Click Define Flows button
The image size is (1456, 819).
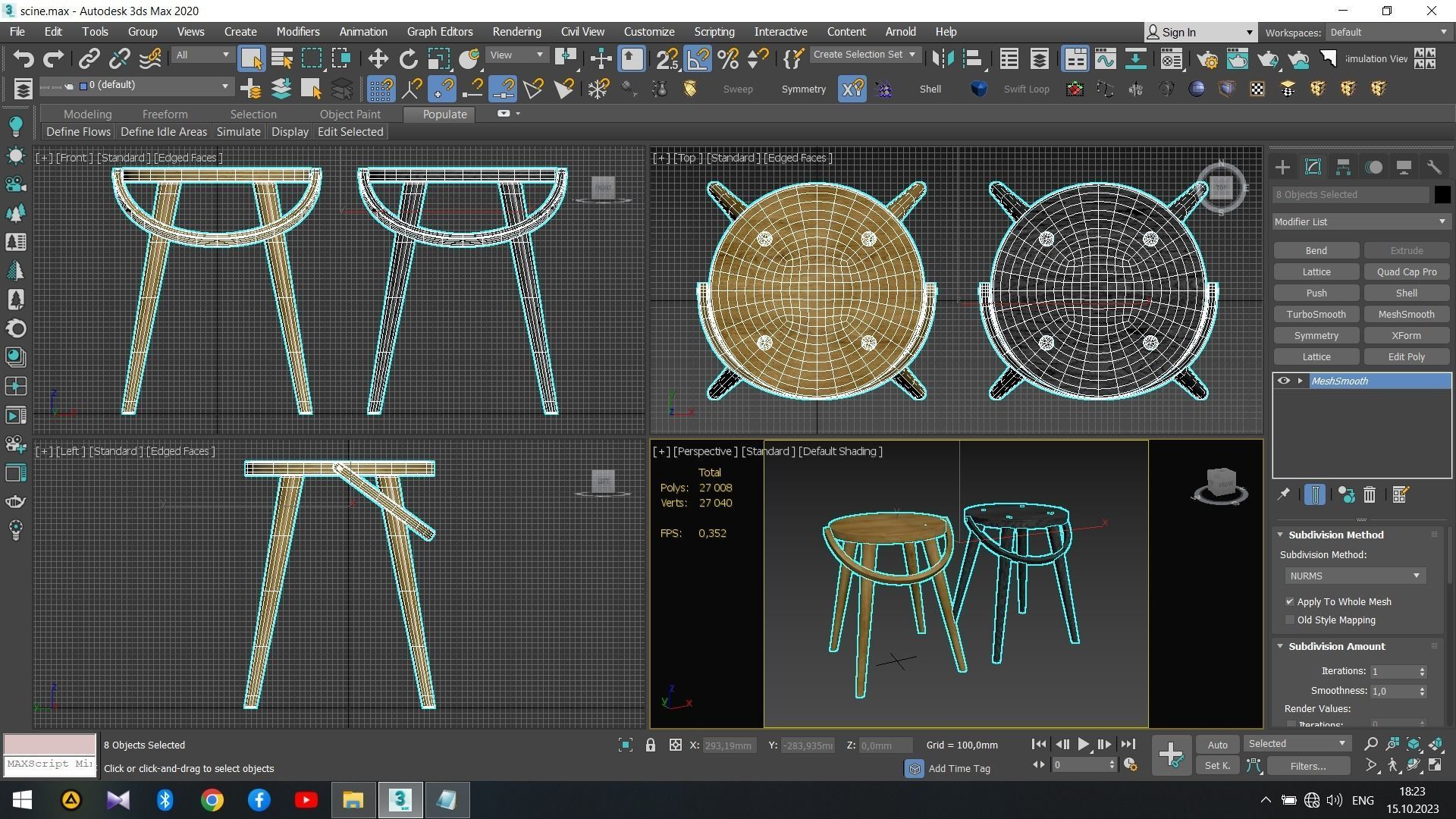78,132
